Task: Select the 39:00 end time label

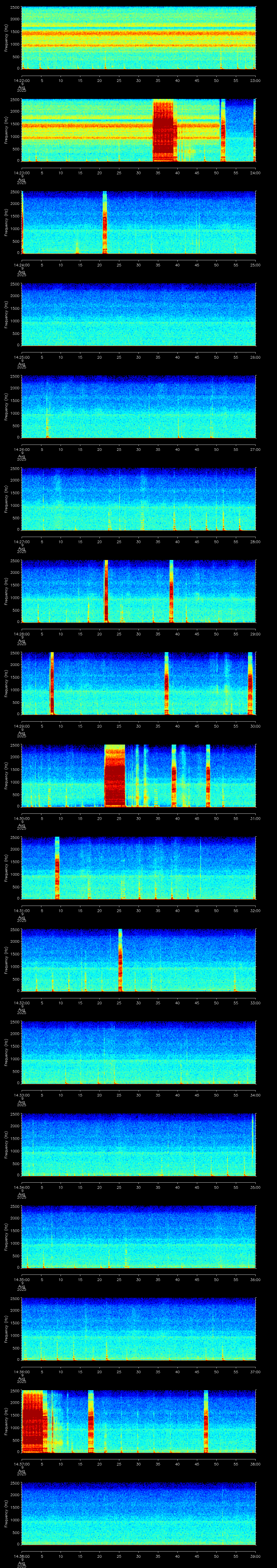Action: 255,1556
